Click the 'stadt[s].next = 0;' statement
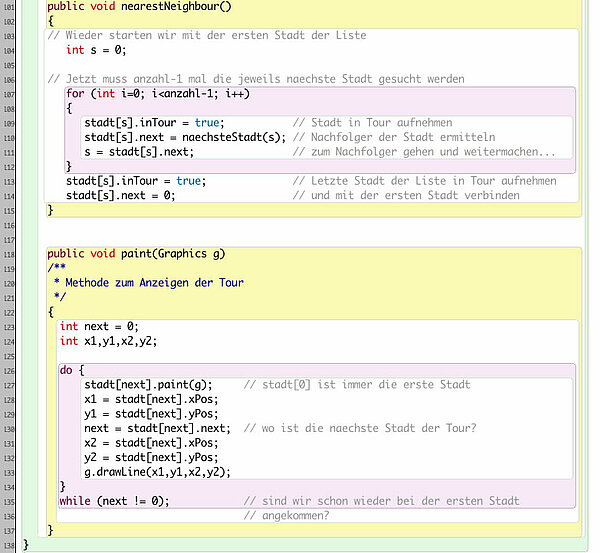 point(120,196)
